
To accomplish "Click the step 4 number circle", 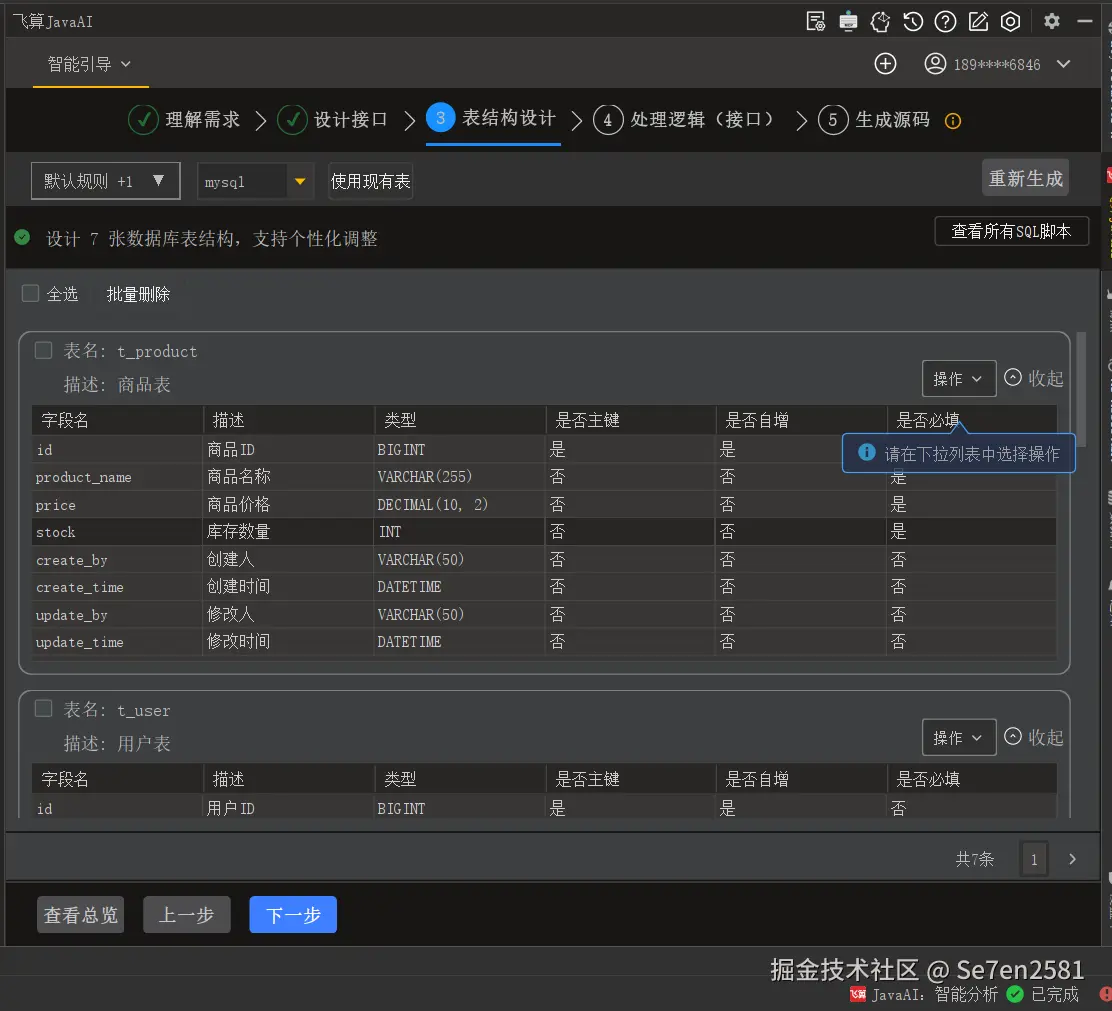I will [608, 120].
